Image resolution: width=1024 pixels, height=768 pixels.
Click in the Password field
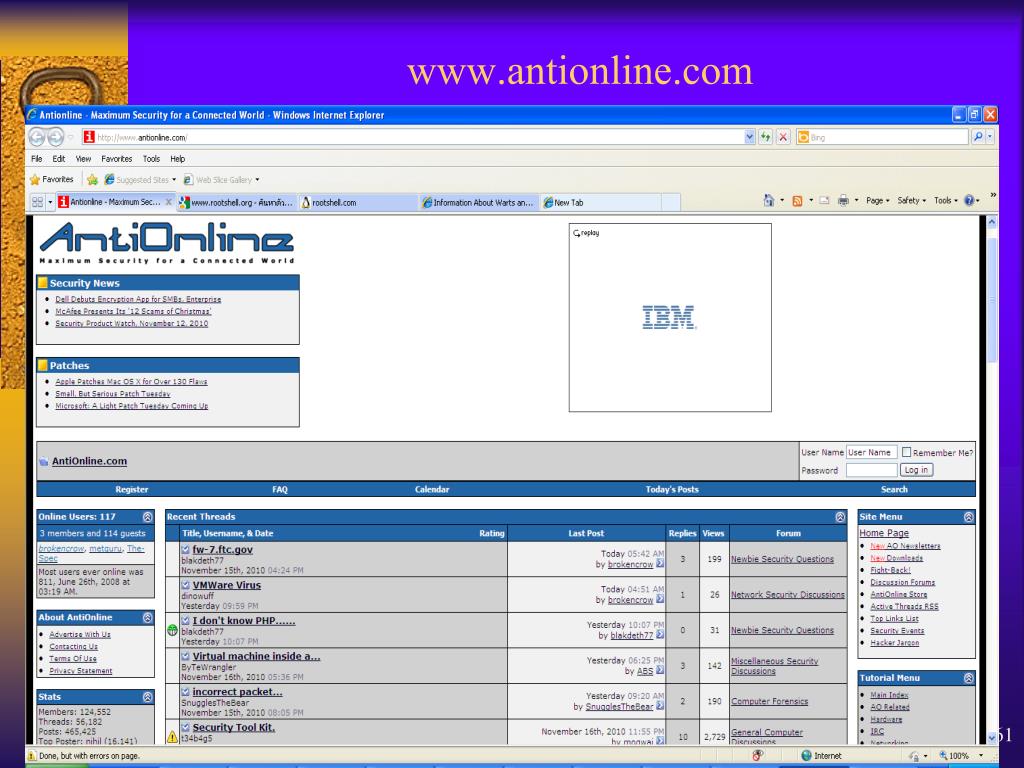[871, 470]
